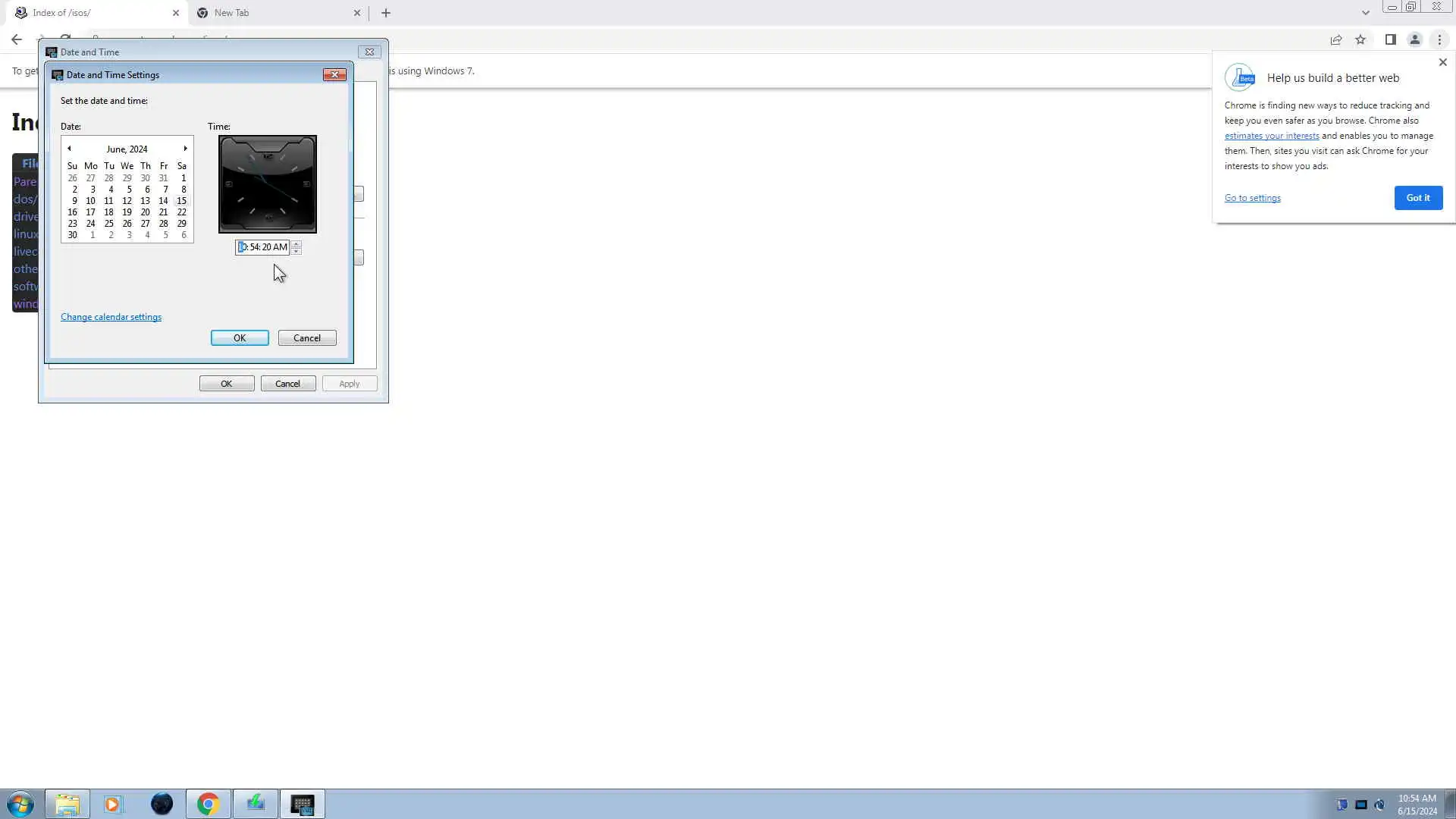Open the tab search dropdown chevron
Screen dimensions: 1456x819
[x=1365, y=13]
